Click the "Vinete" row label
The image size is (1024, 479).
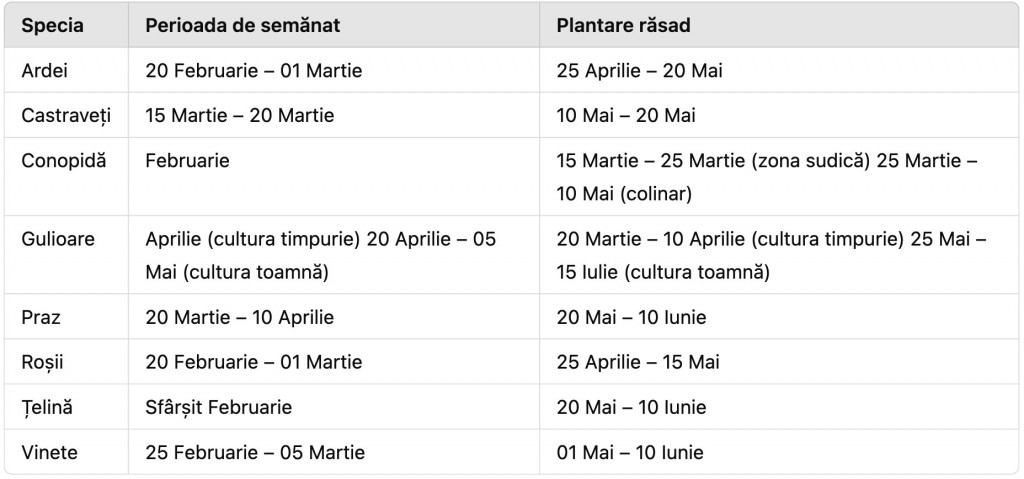point(50,452)
